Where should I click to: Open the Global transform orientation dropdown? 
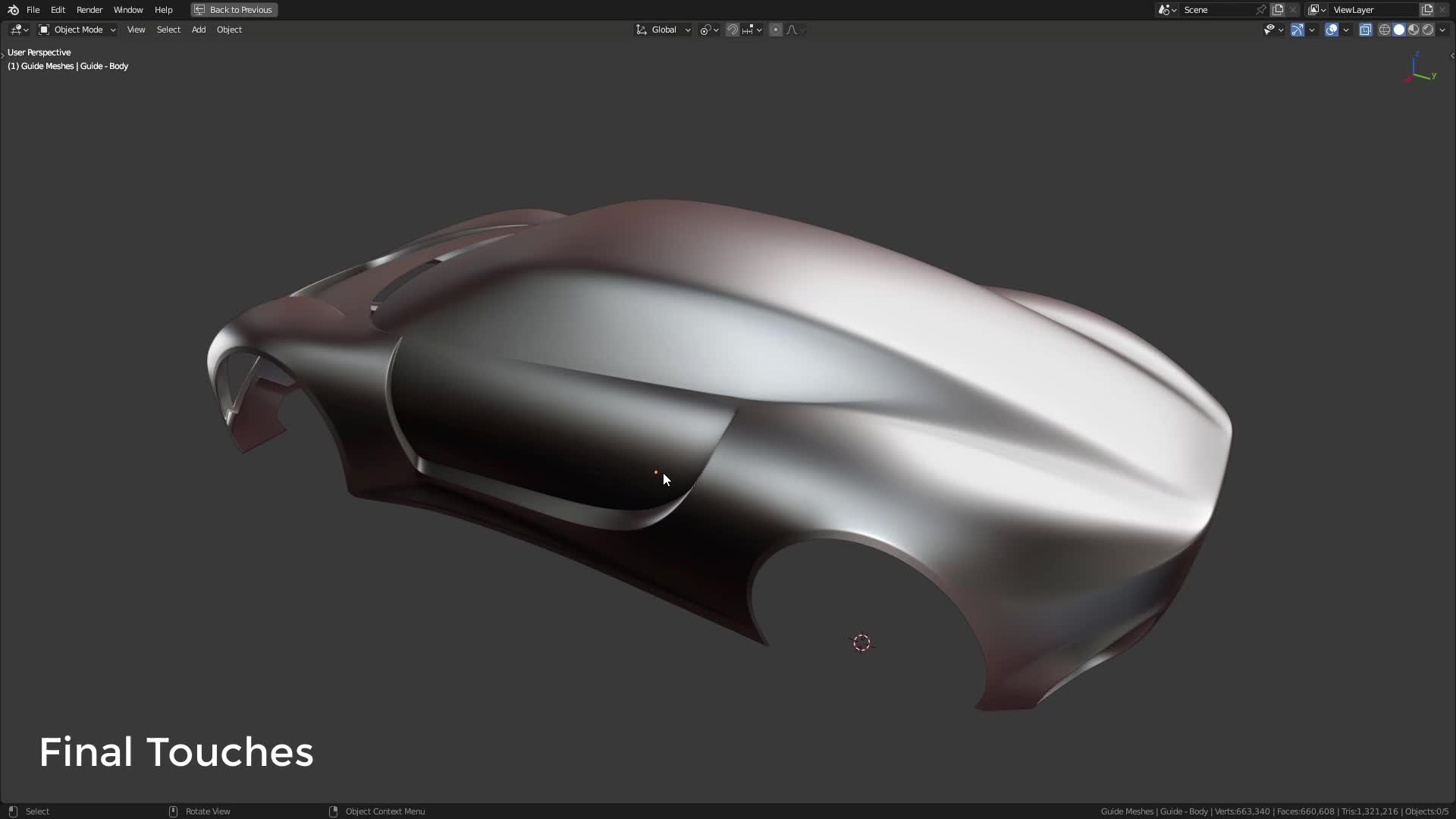664,30
